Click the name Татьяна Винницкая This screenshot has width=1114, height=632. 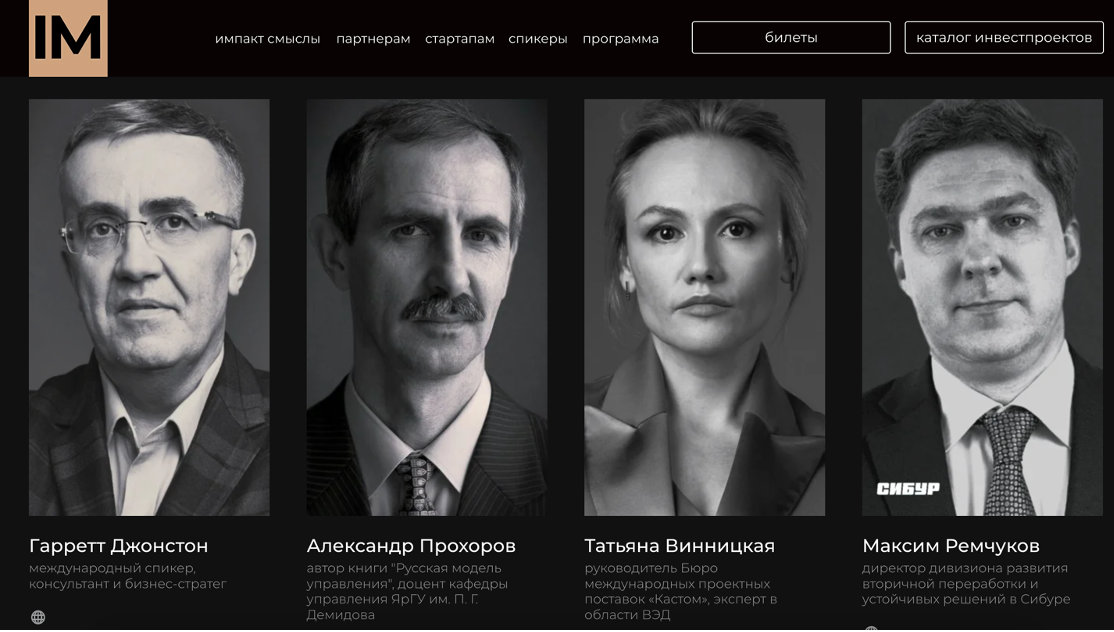click(x=680, y=546)
